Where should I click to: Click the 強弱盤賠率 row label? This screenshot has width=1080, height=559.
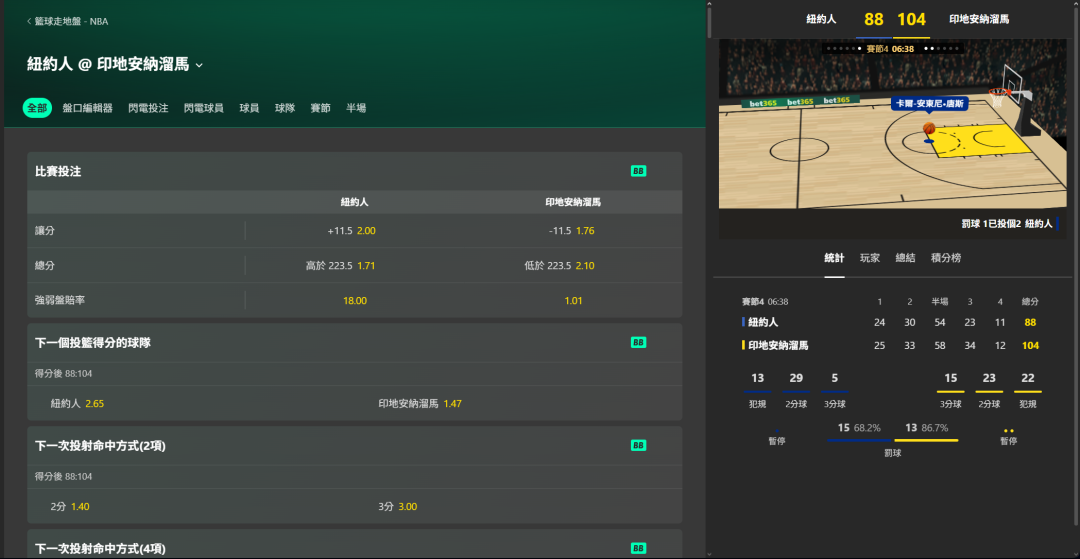coord(60,300)
